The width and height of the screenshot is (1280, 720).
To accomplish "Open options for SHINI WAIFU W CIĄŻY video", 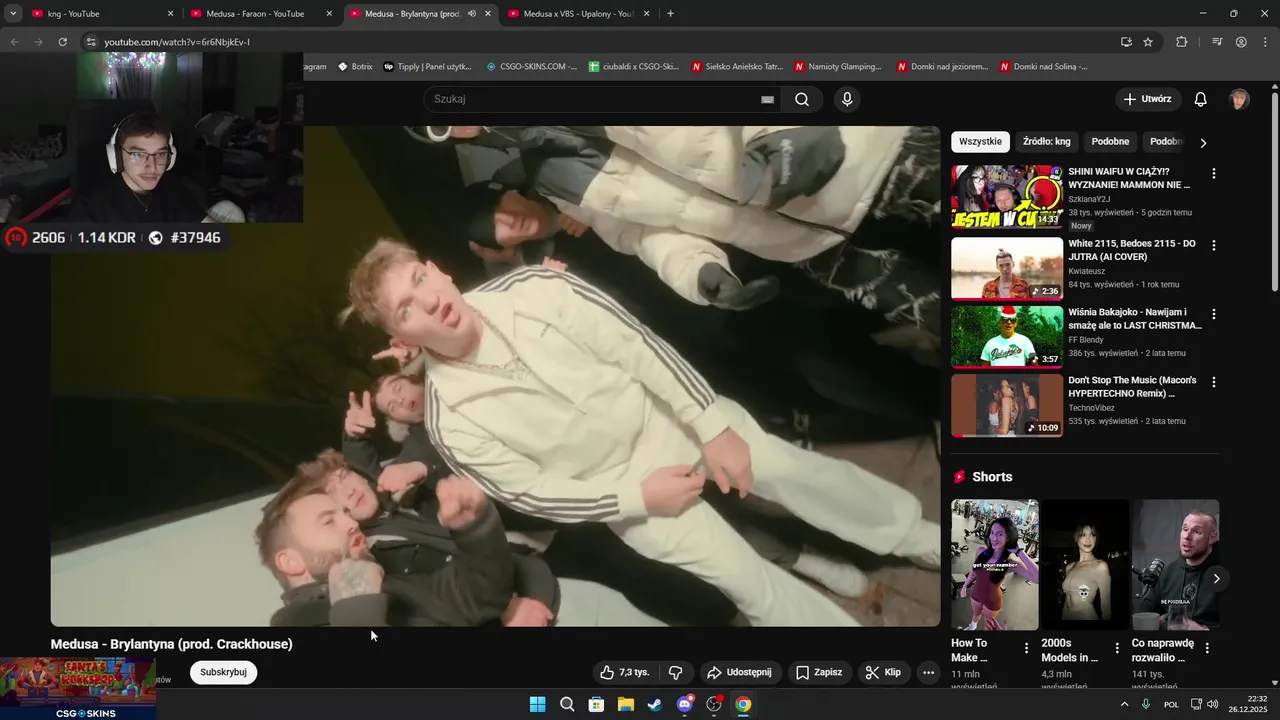I will [x=1214, y=173].
